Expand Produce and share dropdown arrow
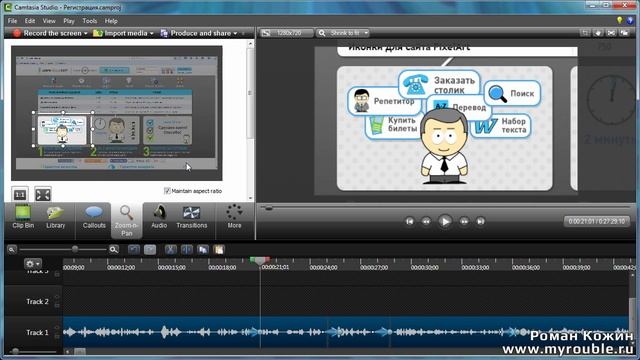Image resolution: width=640 pixels, height=360 pixels. point(236,33)
